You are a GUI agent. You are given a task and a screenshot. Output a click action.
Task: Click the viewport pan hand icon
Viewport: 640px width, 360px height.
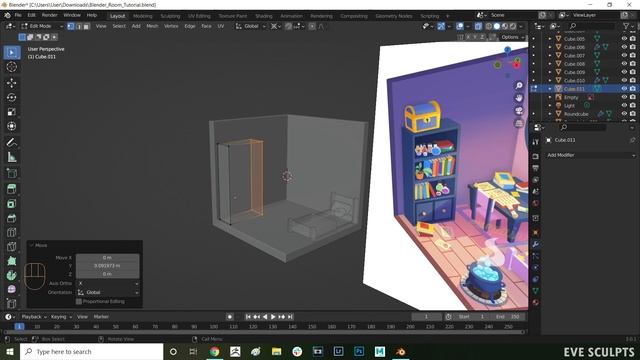(519, 98)
